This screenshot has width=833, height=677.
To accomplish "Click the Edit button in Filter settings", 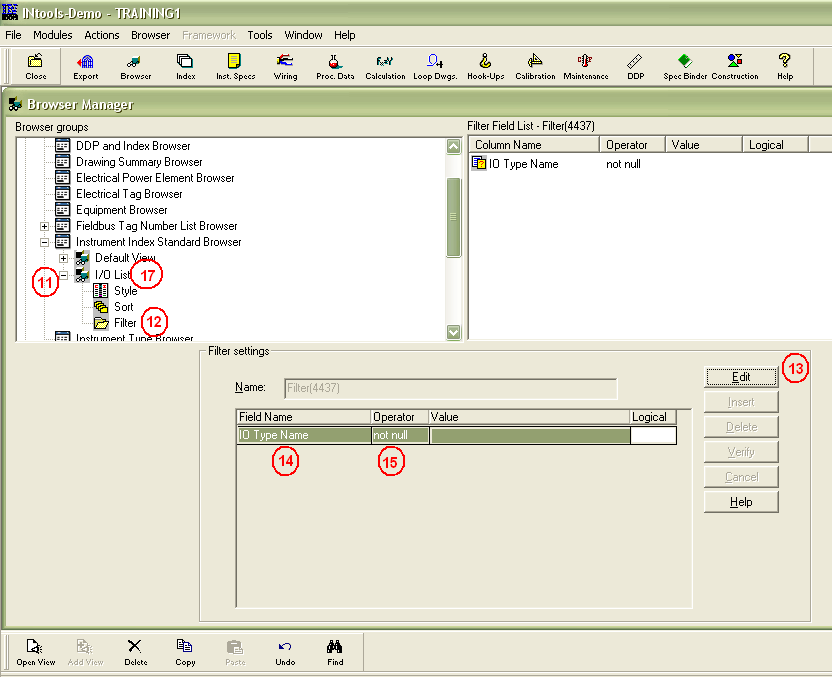I will click(741, 377).
